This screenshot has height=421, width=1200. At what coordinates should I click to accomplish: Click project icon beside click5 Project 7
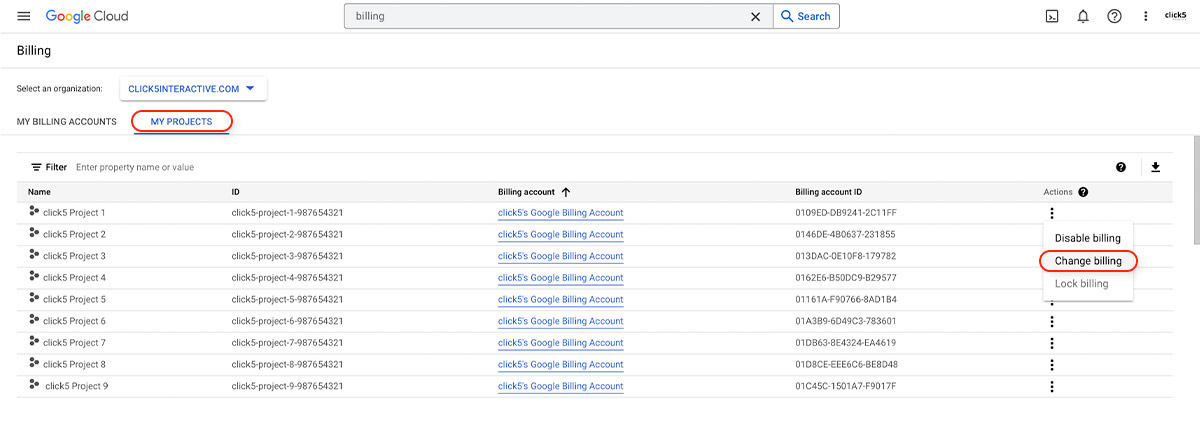coord(34,342)
